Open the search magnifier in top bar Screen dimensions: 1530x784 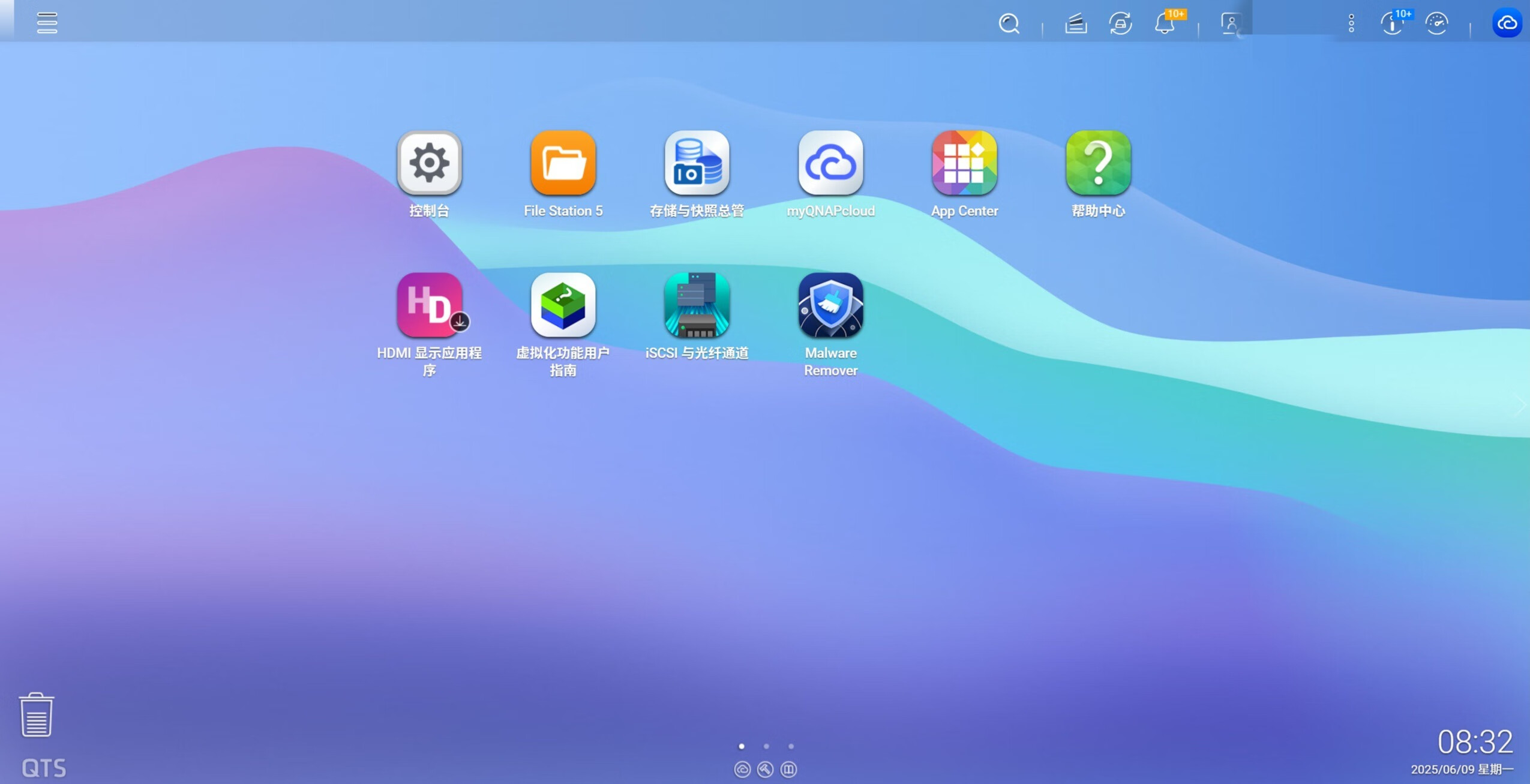pos(1009,23)
